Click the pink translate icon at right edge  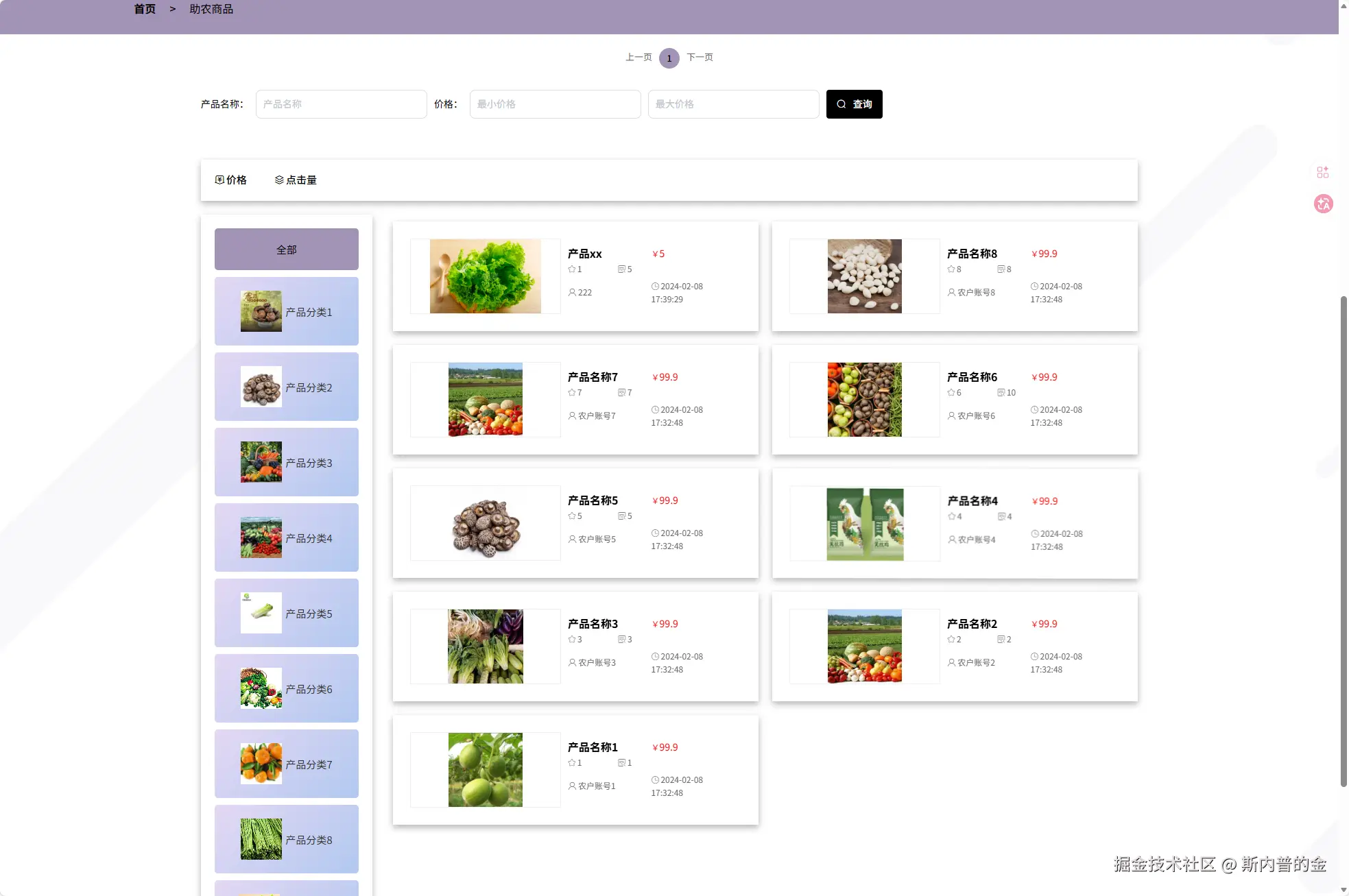point(1323,204)
